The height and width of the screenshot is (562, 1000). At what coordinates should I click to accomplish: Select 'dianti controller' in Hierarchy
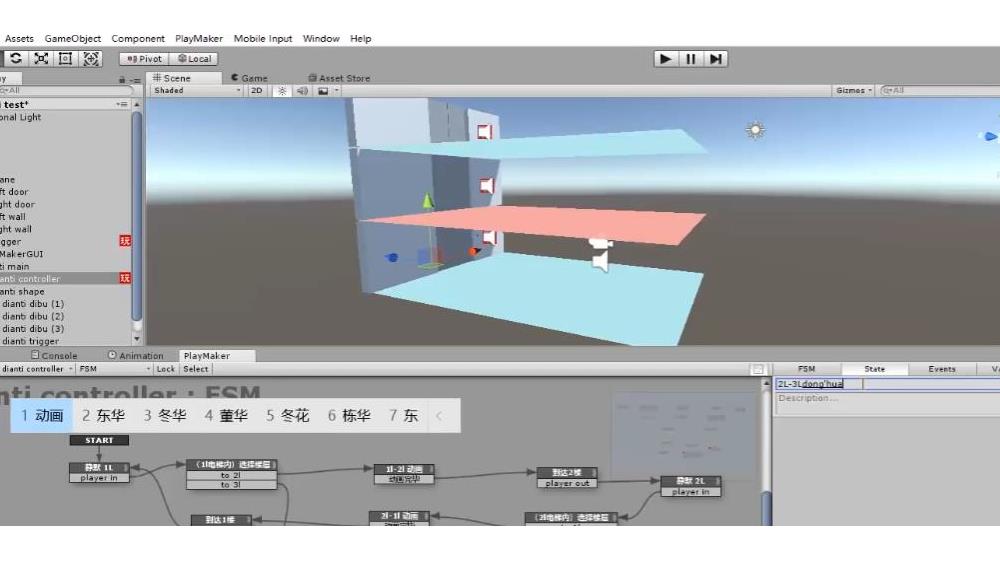(x=66, y=279)
